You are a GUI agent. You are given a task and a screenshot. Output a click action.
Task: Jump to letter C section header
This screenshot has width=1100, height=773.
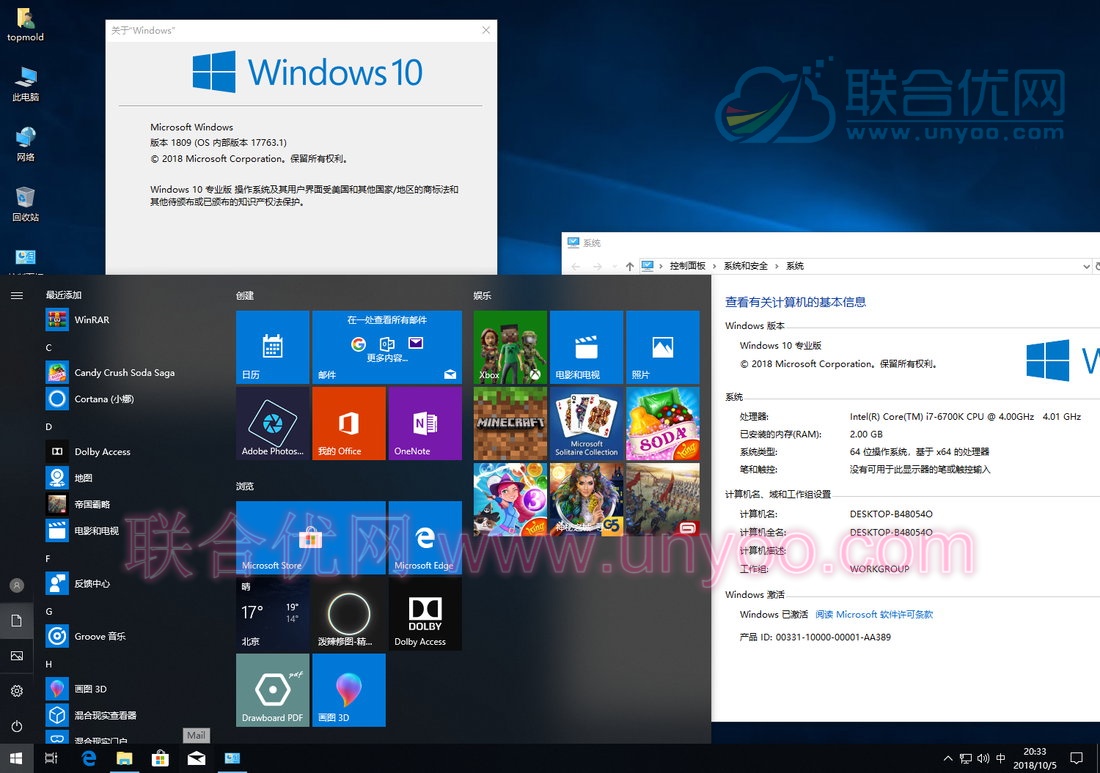coord(48,347)
